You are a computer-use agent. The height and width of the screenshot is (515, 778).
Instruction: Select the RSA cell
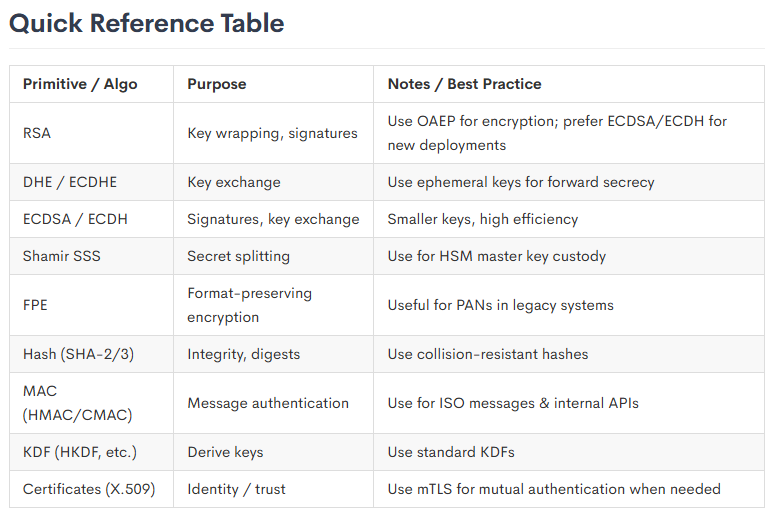click(37, 133)
